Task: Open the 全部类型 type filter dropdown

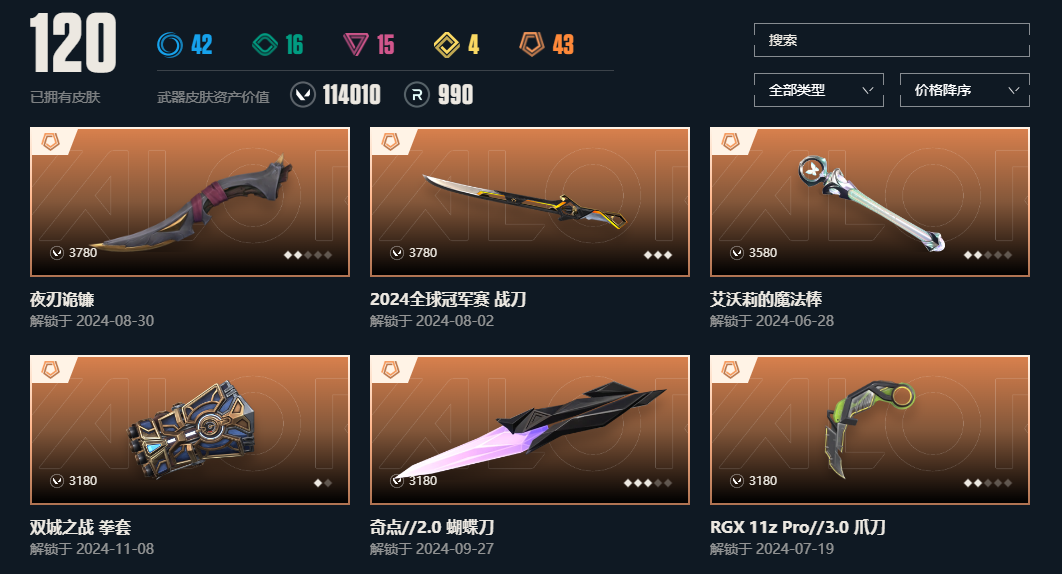Action: click(818, 90)
